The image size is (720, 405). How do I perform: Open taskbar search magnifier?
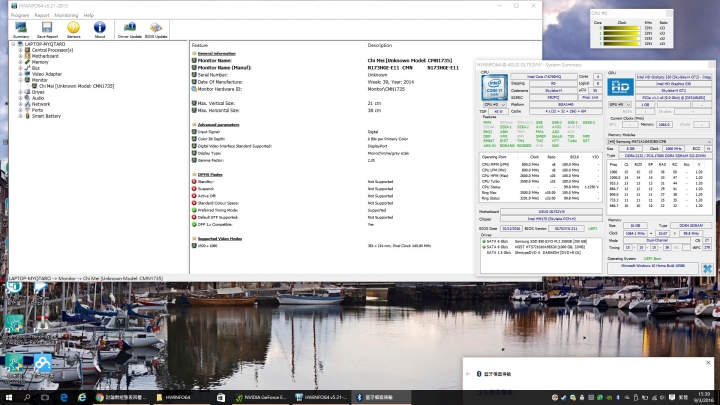point(27,397)
